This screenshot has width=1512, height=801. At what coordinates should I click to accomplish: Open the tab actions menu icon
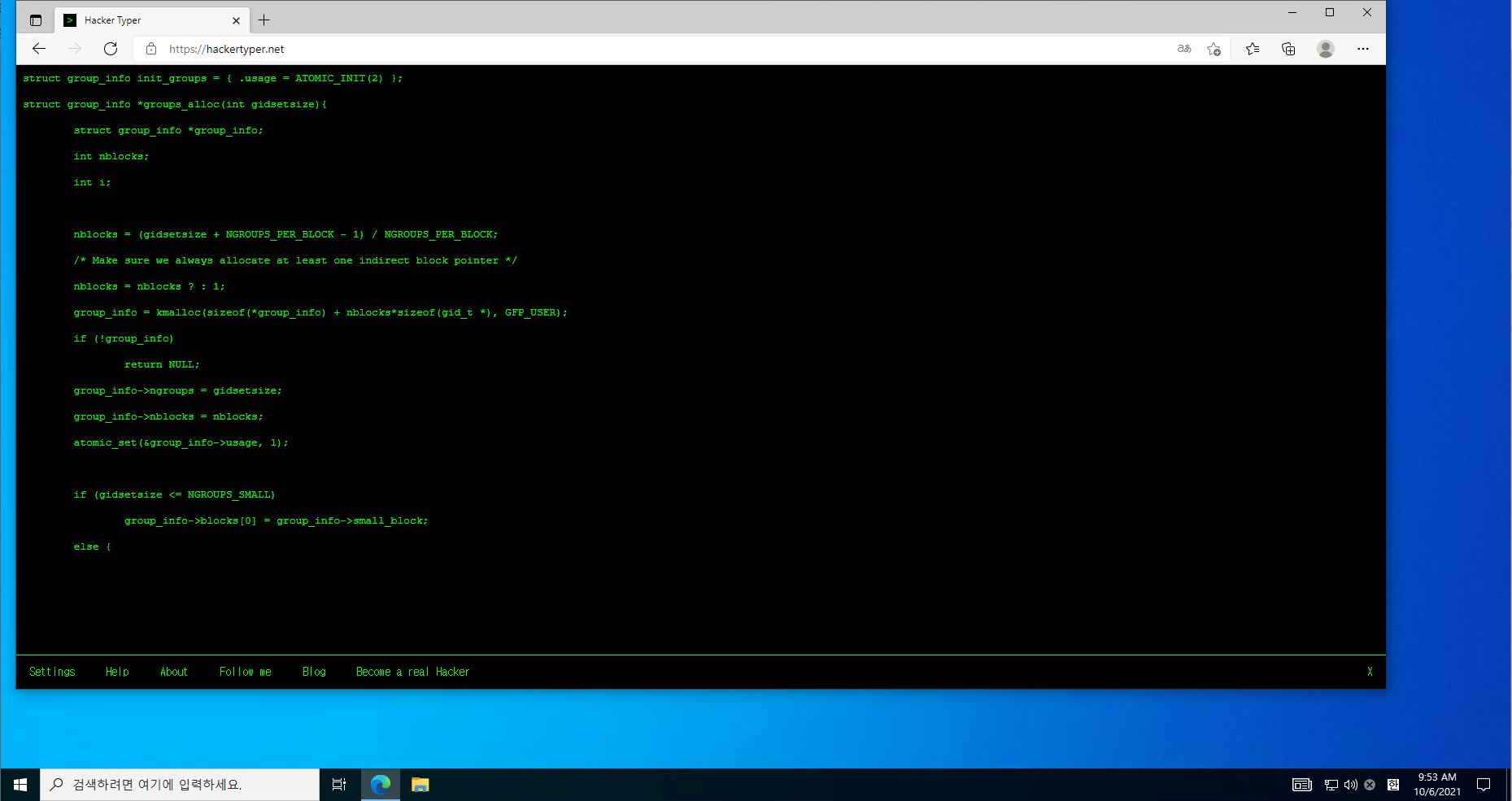(x=35, y=20)
